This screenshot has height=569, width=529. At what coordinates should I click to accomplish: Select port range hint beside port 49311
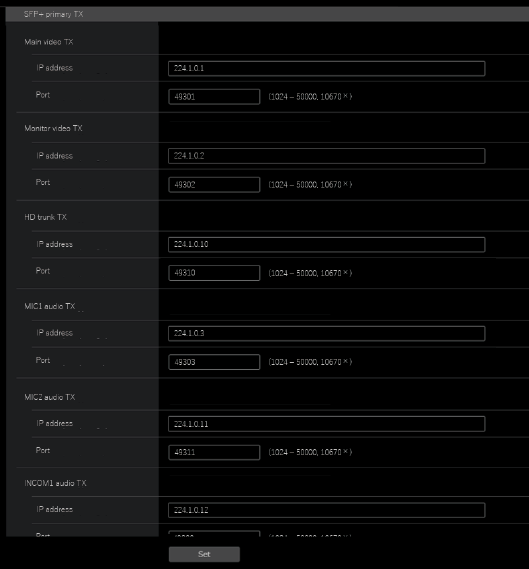click(x=310, y=452)
